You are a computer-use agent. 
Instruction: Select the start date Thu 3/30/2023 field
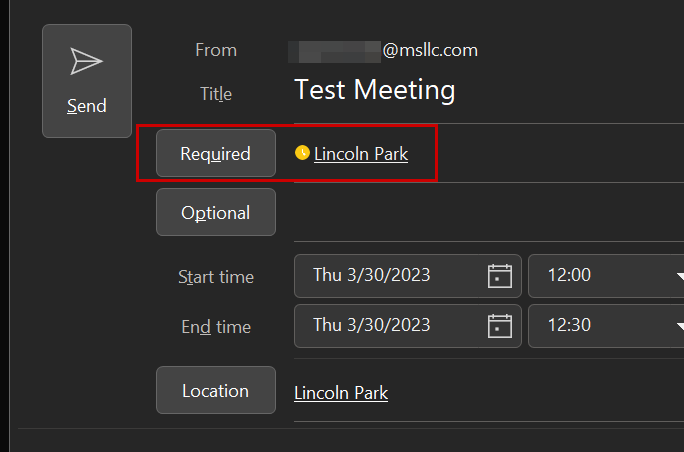point(372,276)
